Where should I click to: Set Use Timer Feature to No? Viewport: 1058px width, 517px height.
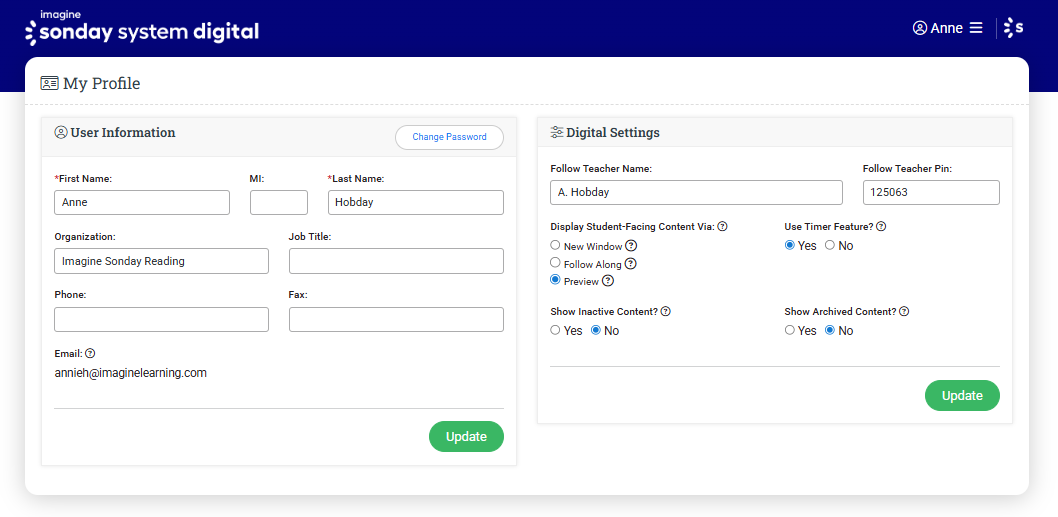tap(830, 245)
